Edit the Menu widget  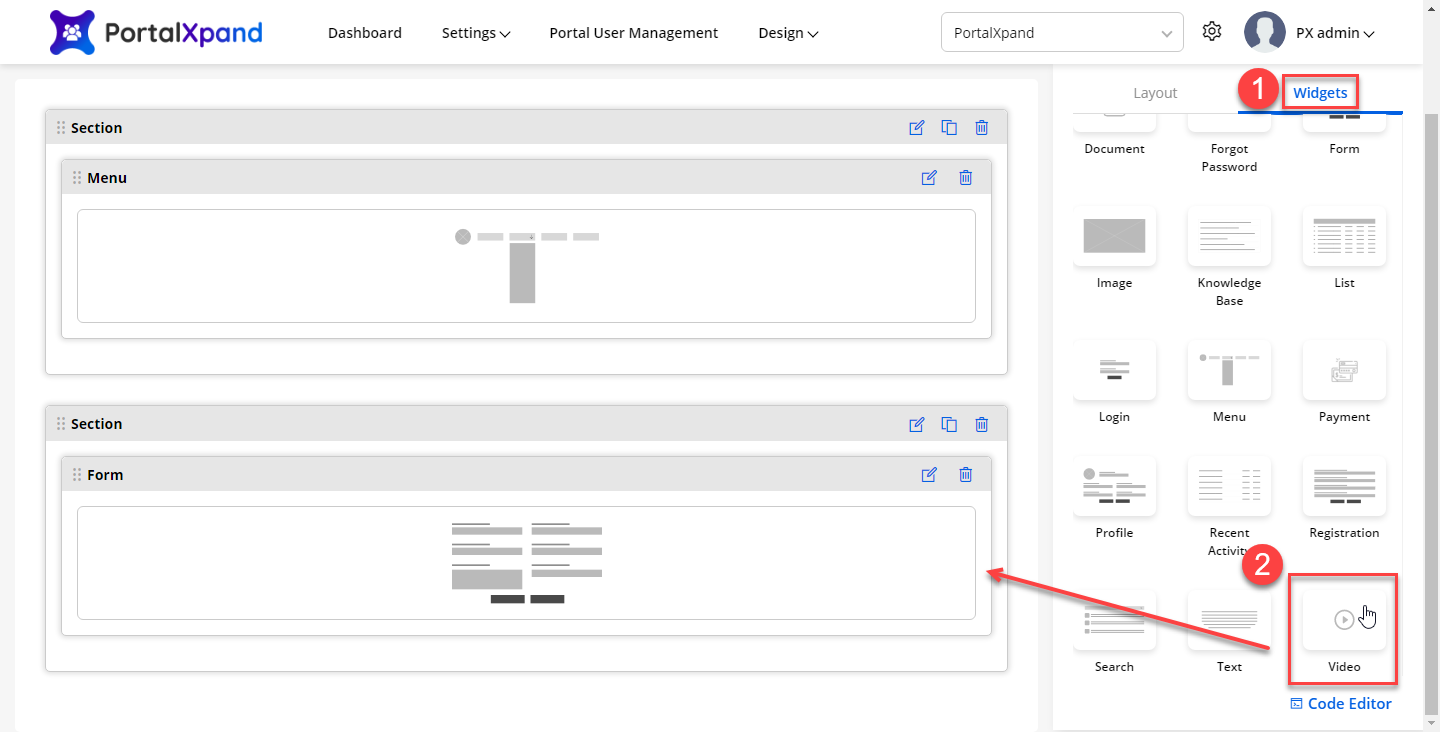click(x=929, y=178)
